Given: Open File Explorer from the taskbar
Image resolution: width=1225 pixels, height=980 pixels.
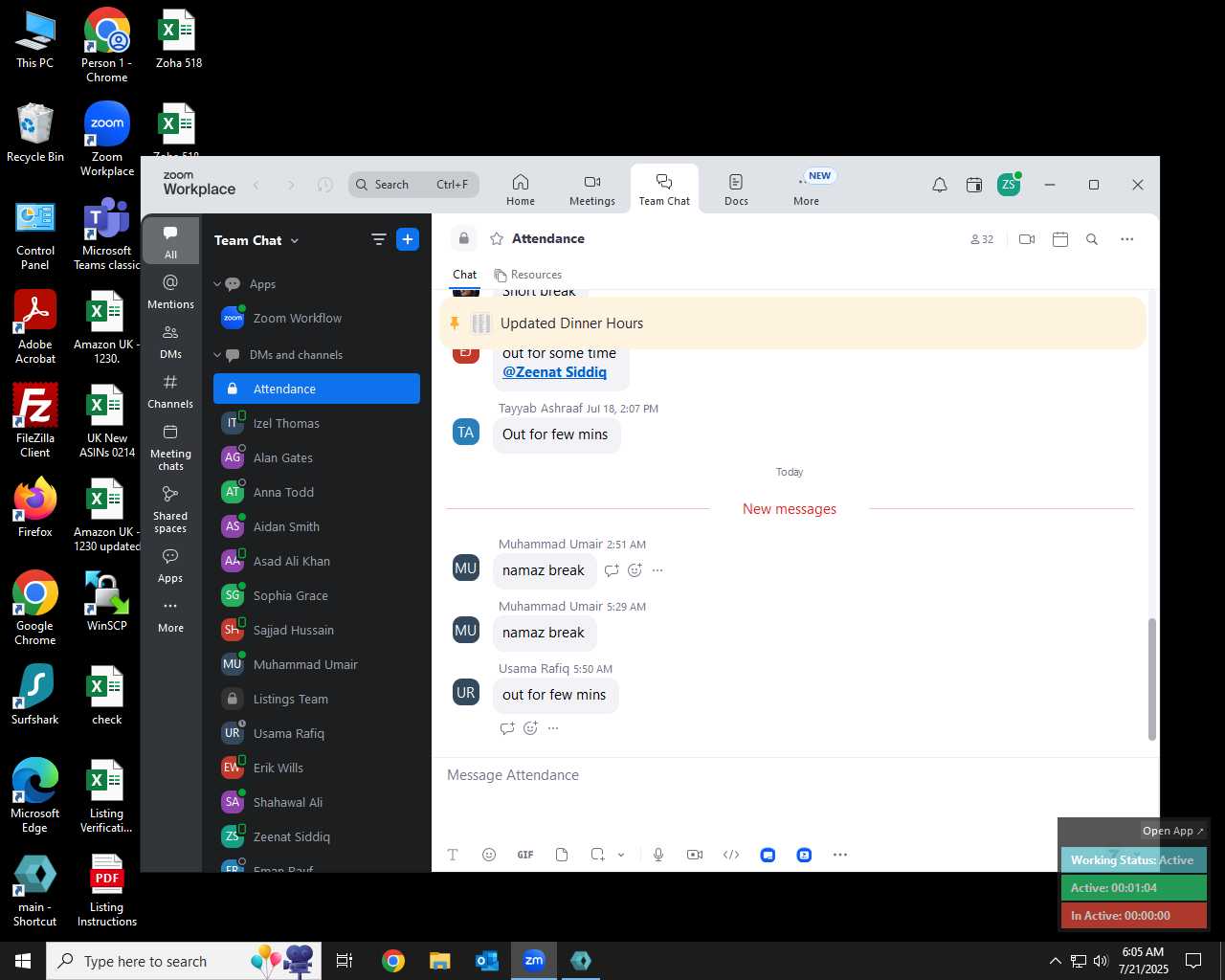Looking at the screenshot, I should [x=440, y=961].
